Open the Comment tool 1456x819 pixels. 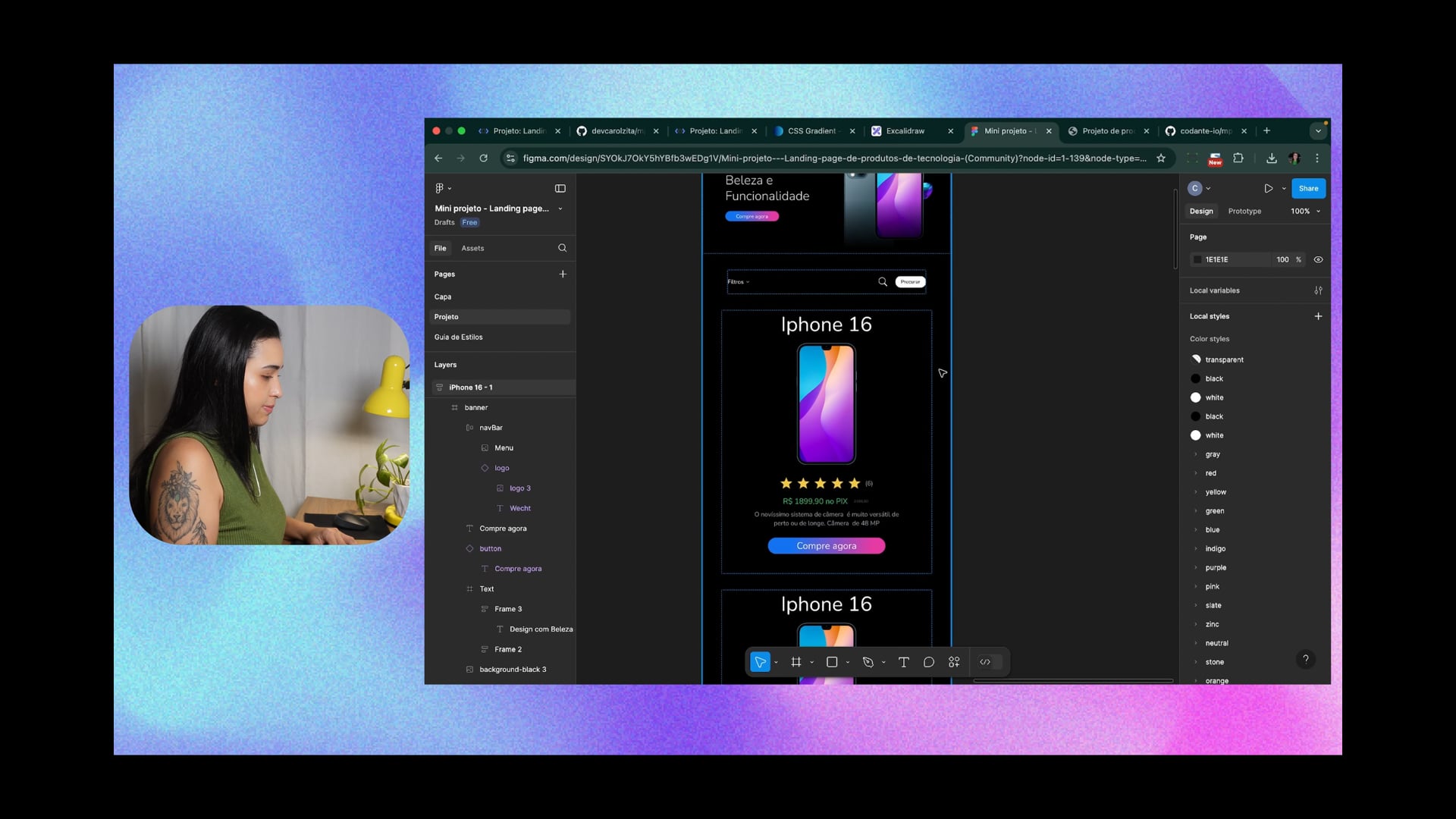(x=928, y=662)
